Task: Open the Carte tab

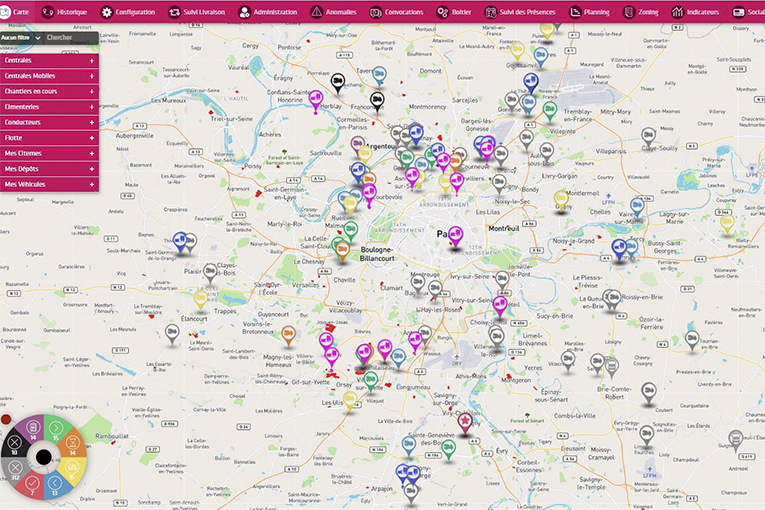Action: click(16, 12)
